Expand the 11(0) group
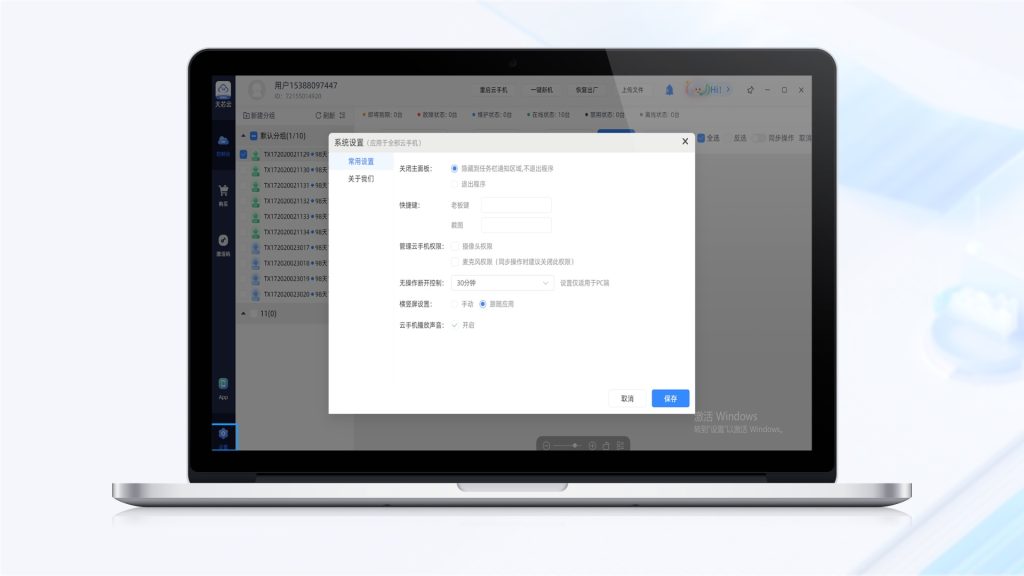This screenshot has height=576, width=1024. (x=243, y=313)
